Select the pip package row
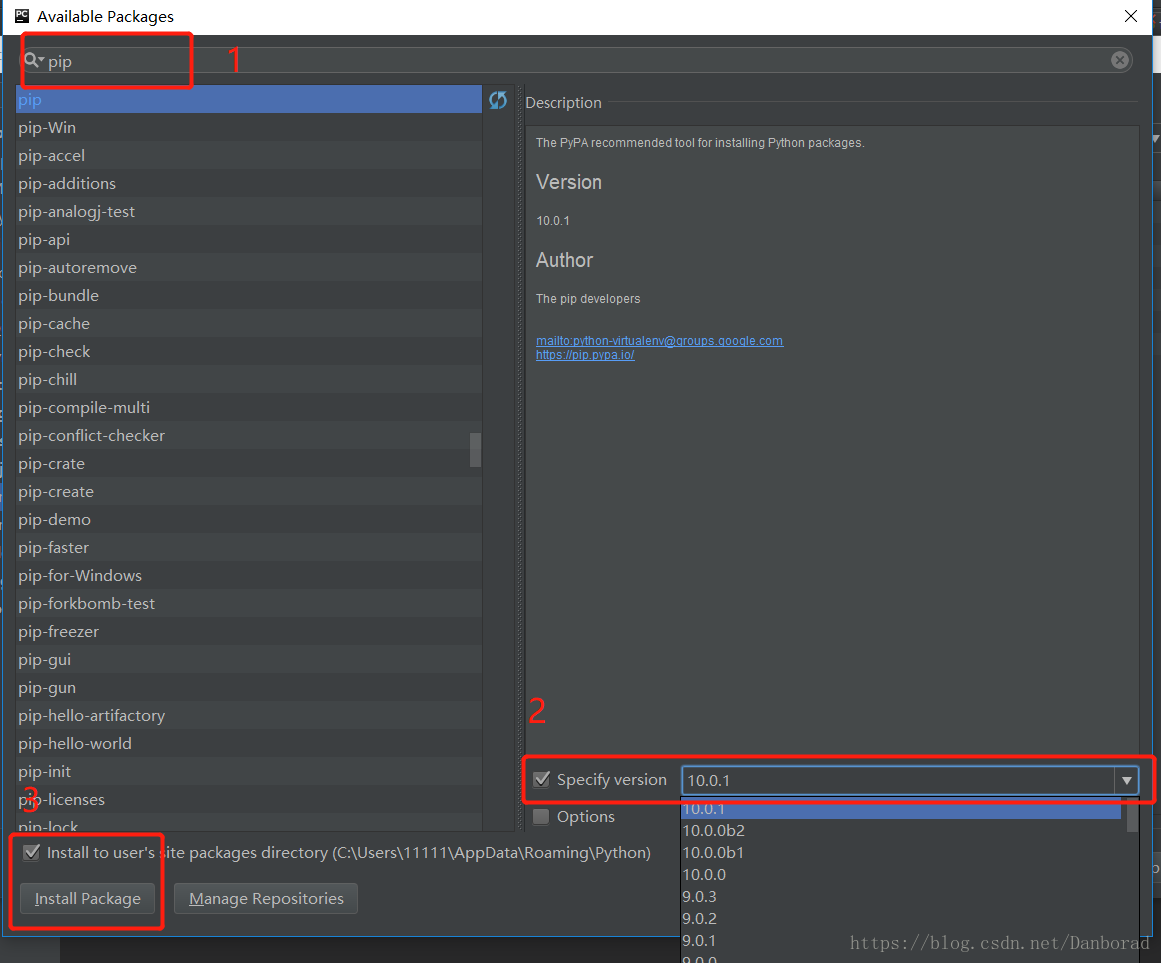Viewport: 1161px width, 963px height. [249, 99]
